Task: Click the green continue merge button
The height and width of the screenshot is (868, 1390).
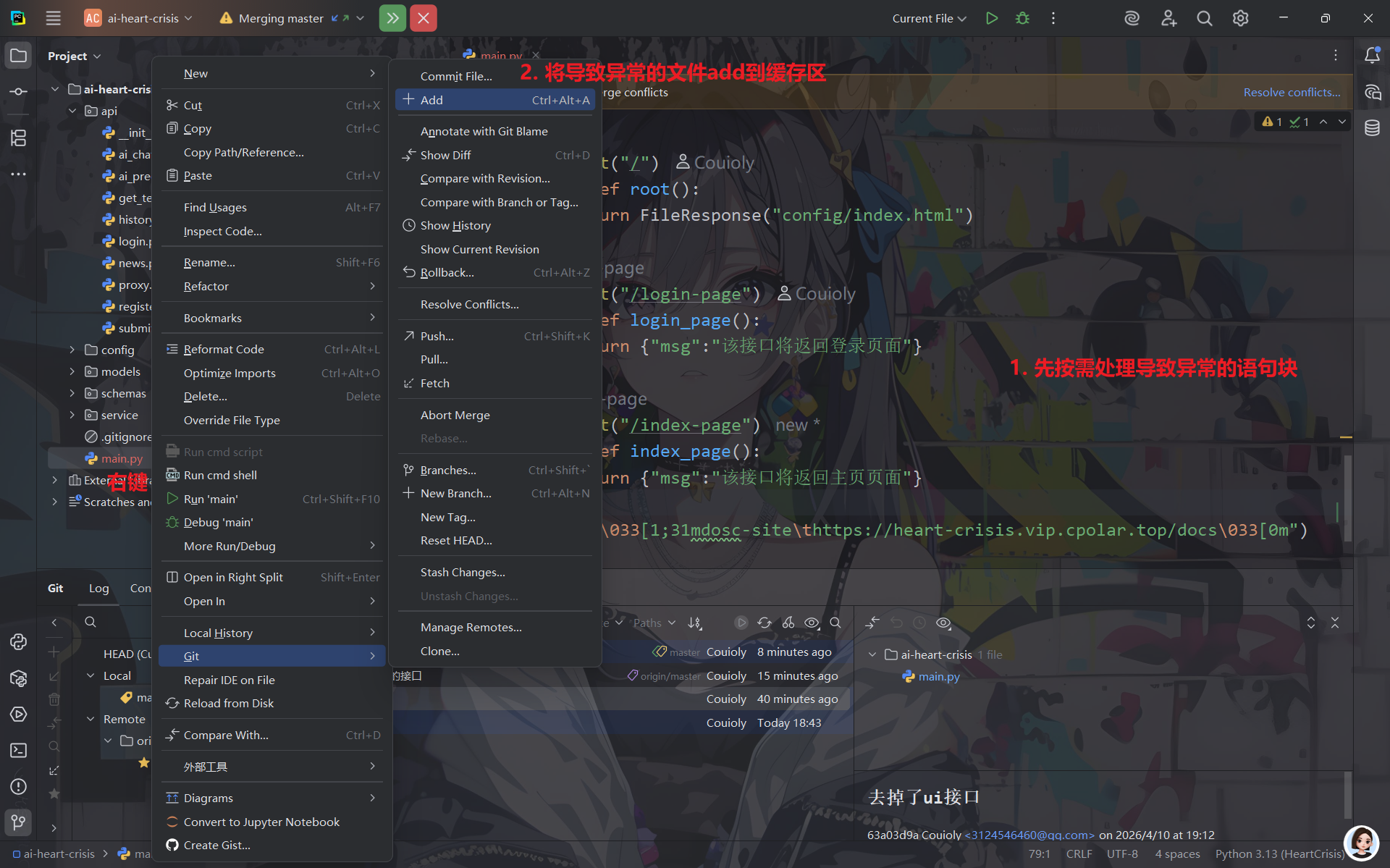Action: pos(392,18)
